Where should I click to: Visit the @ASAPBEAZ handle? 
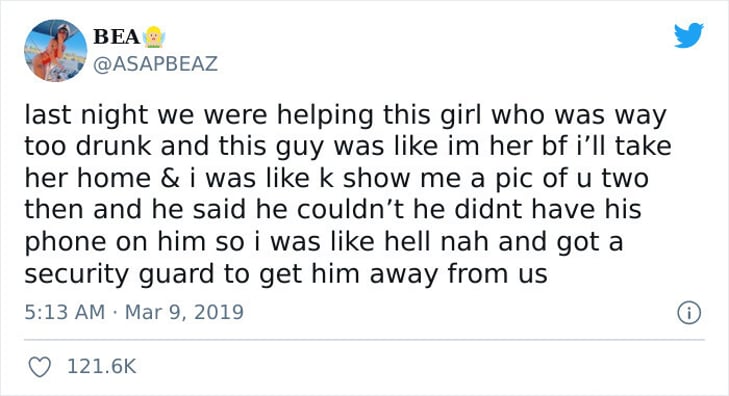pos(155,64)
